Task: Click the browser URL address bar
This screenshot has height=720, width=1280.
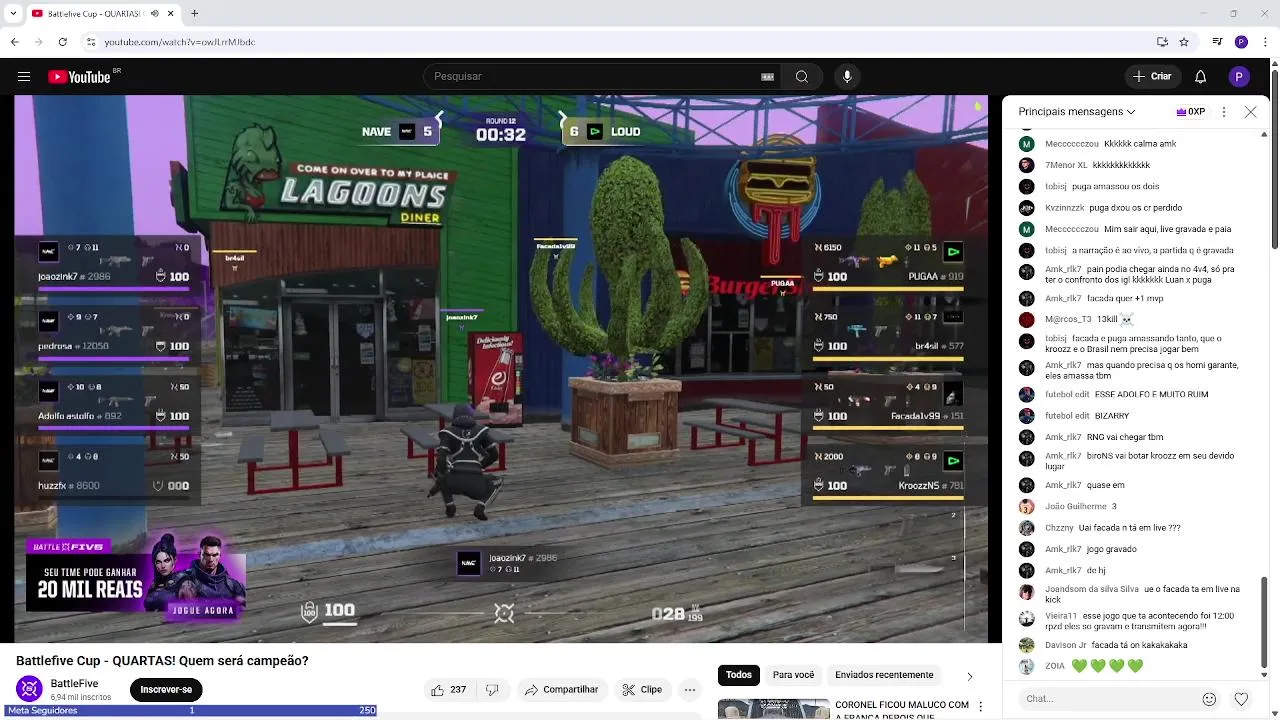Action: 620,42
